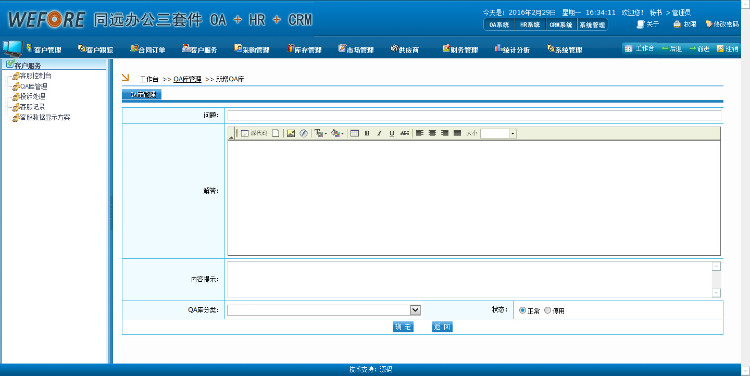Viewport: 750px width, 376px height.
Task: Toggle underline formatting
Action: (392, 133)
